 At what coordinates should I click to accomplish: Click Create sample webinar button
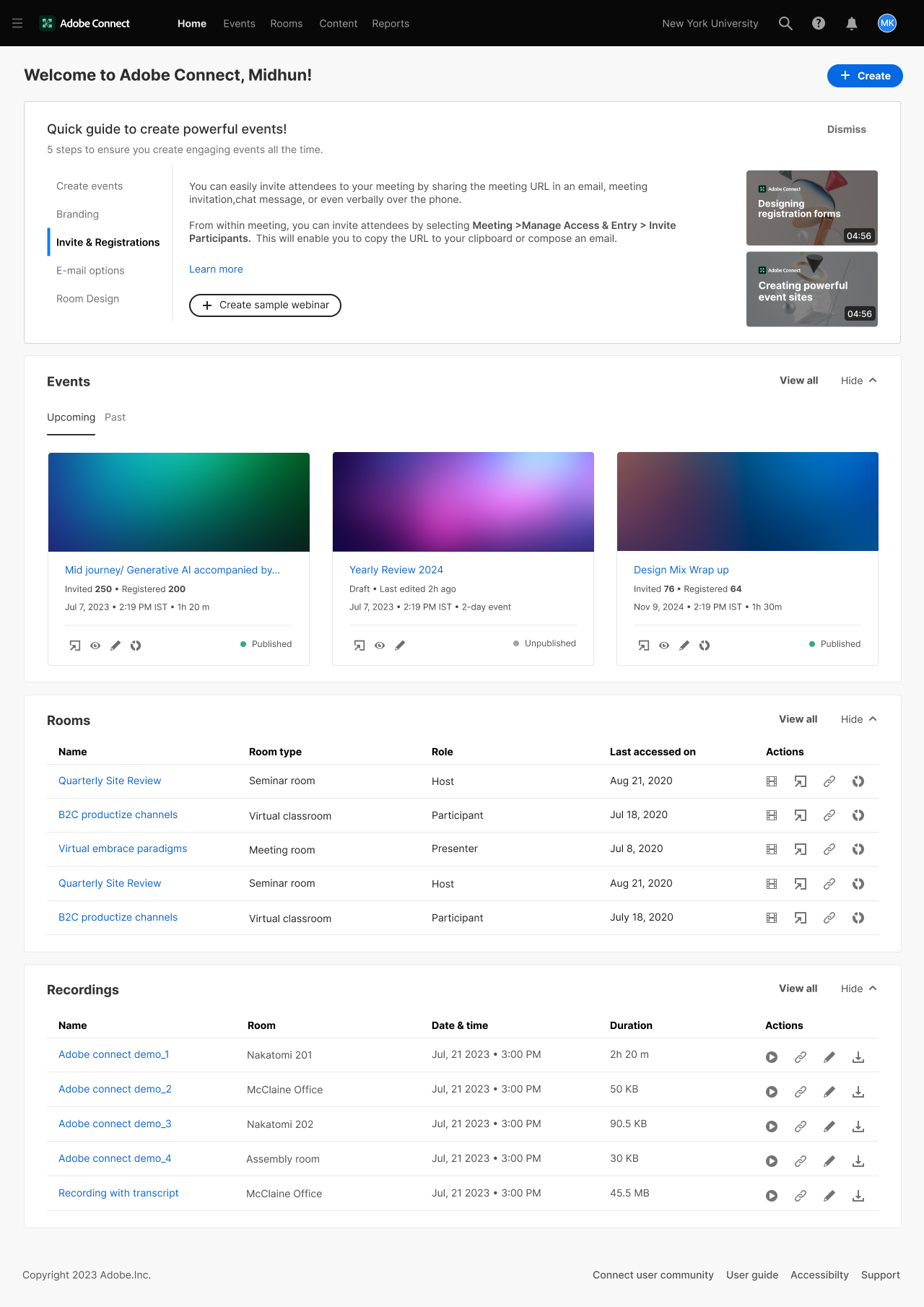265,305
